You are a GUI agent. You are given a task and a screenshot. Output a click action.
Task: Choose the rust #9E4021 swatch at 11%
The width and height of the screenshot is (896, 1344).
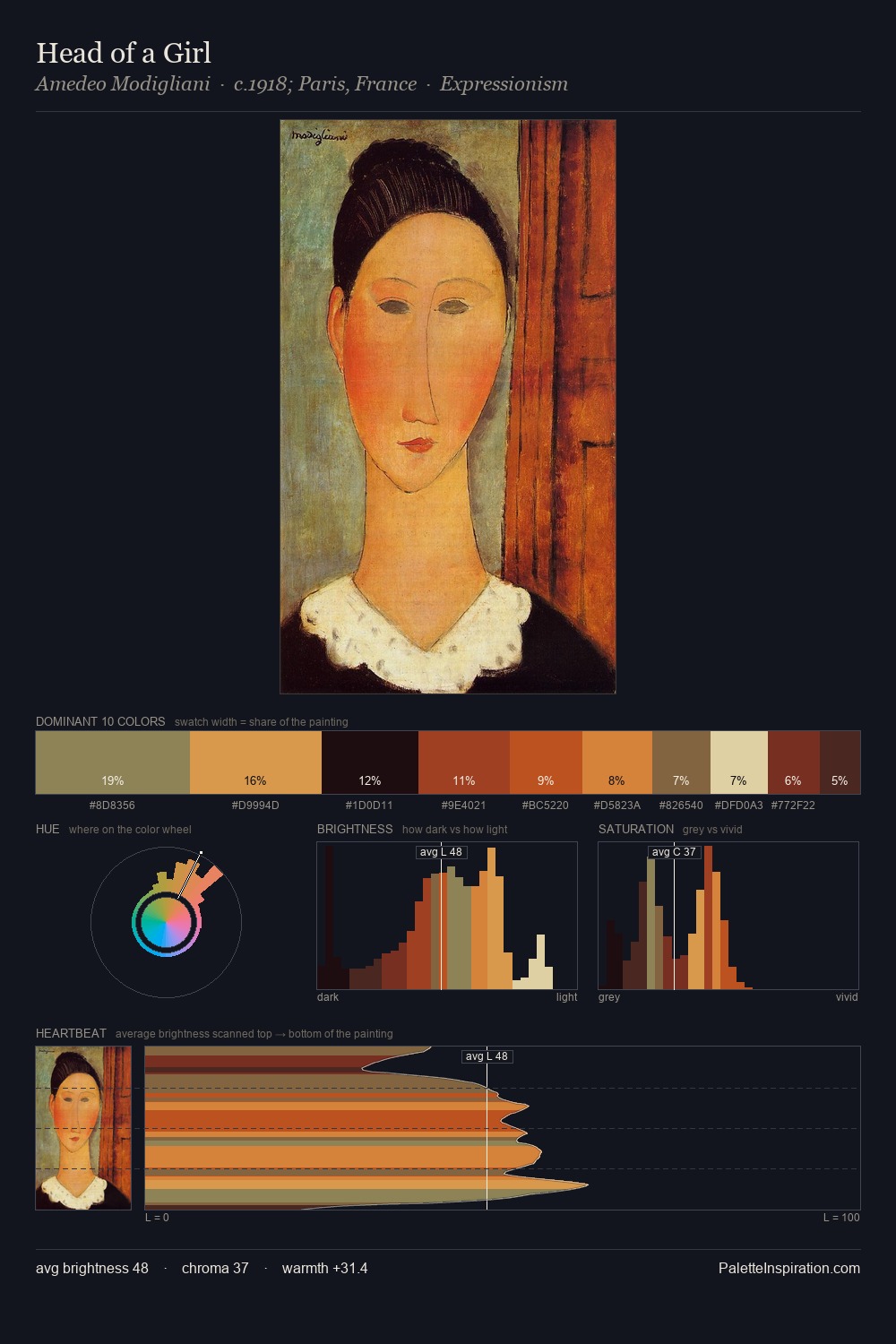[x=464, y=762]
